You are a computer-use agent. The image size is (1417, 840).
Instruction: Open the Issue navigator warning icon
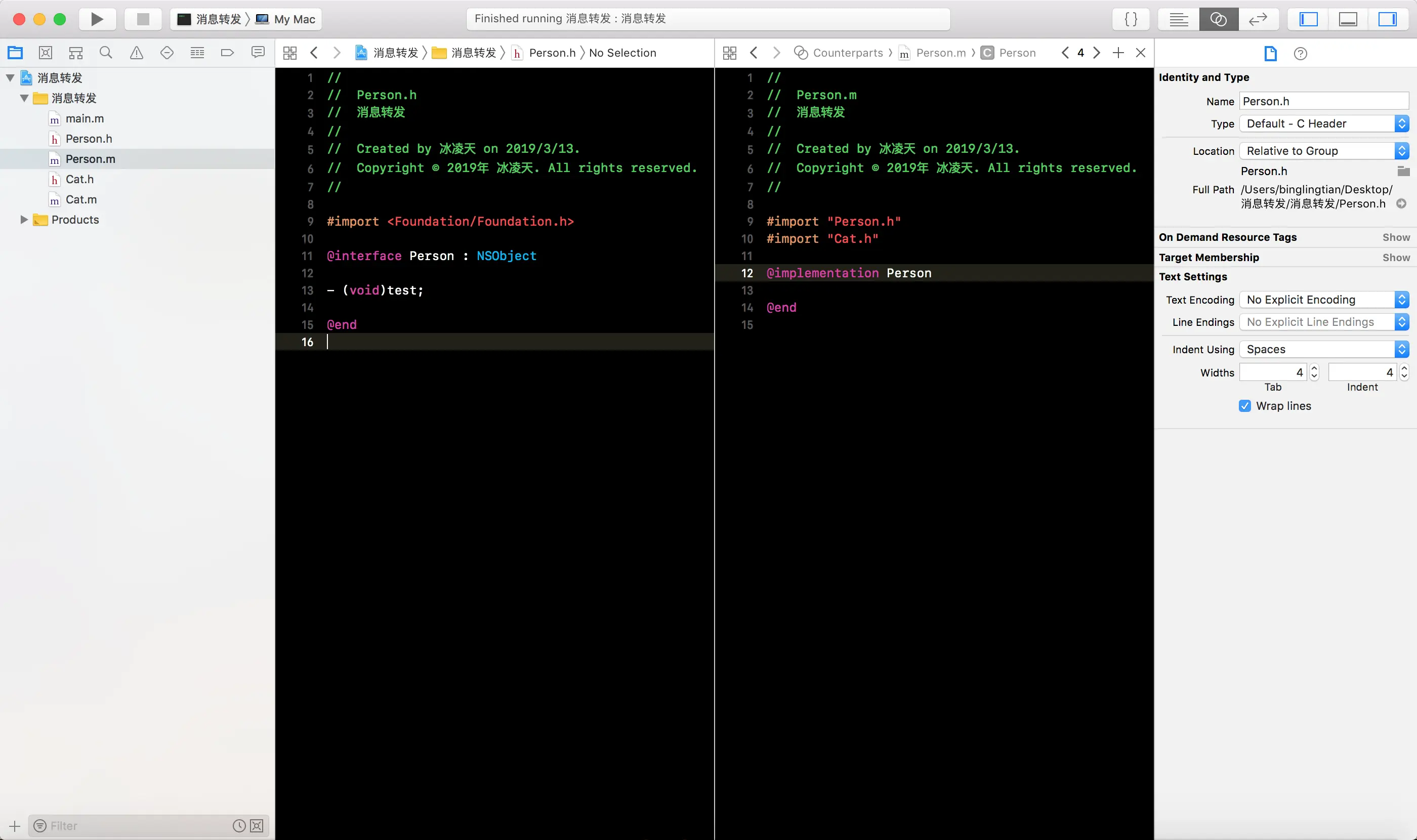pyautogui.click(x=137, y=53)
